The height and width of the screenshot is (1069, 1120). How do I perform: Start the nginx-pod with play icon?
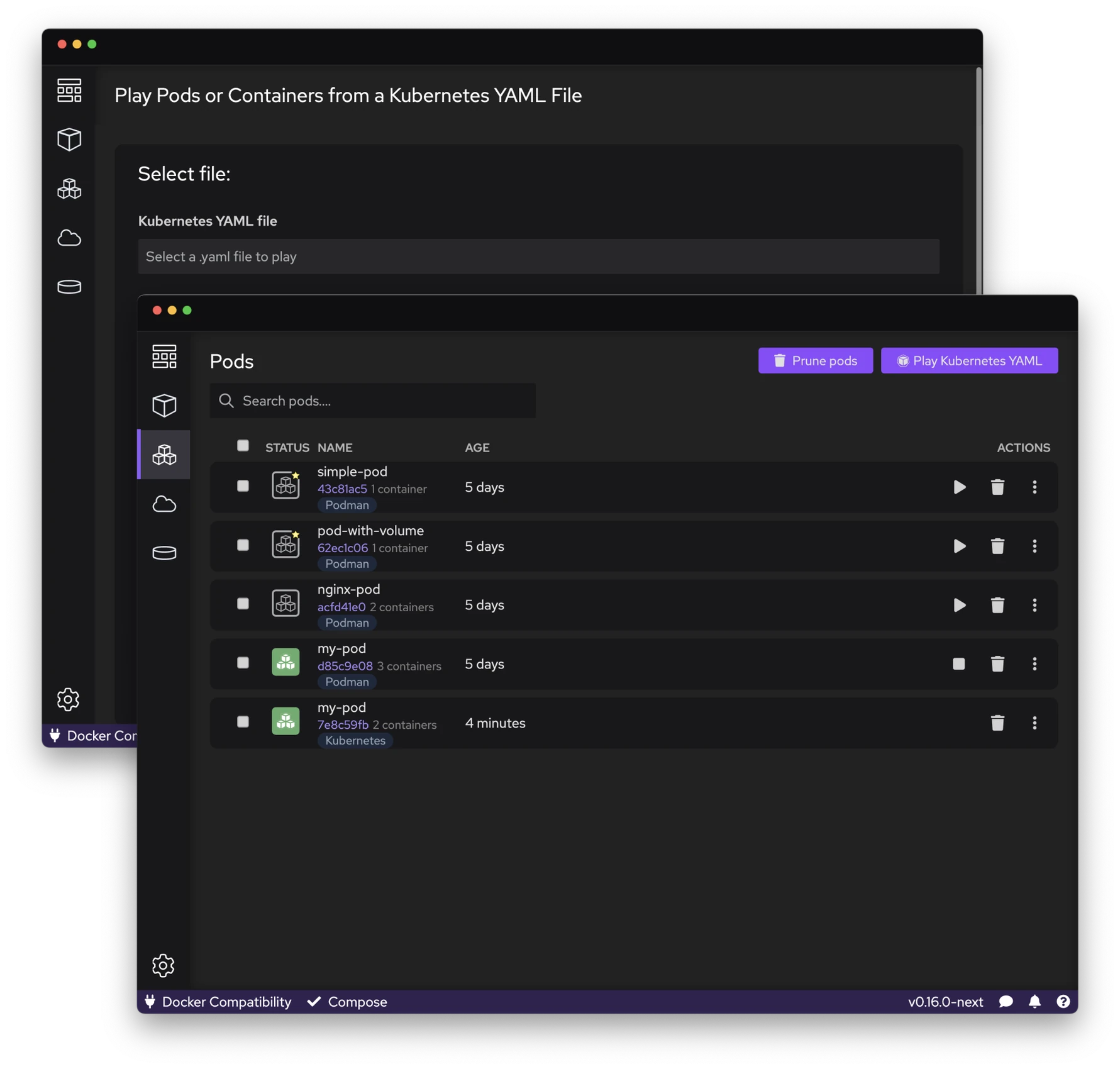[959, 605]
